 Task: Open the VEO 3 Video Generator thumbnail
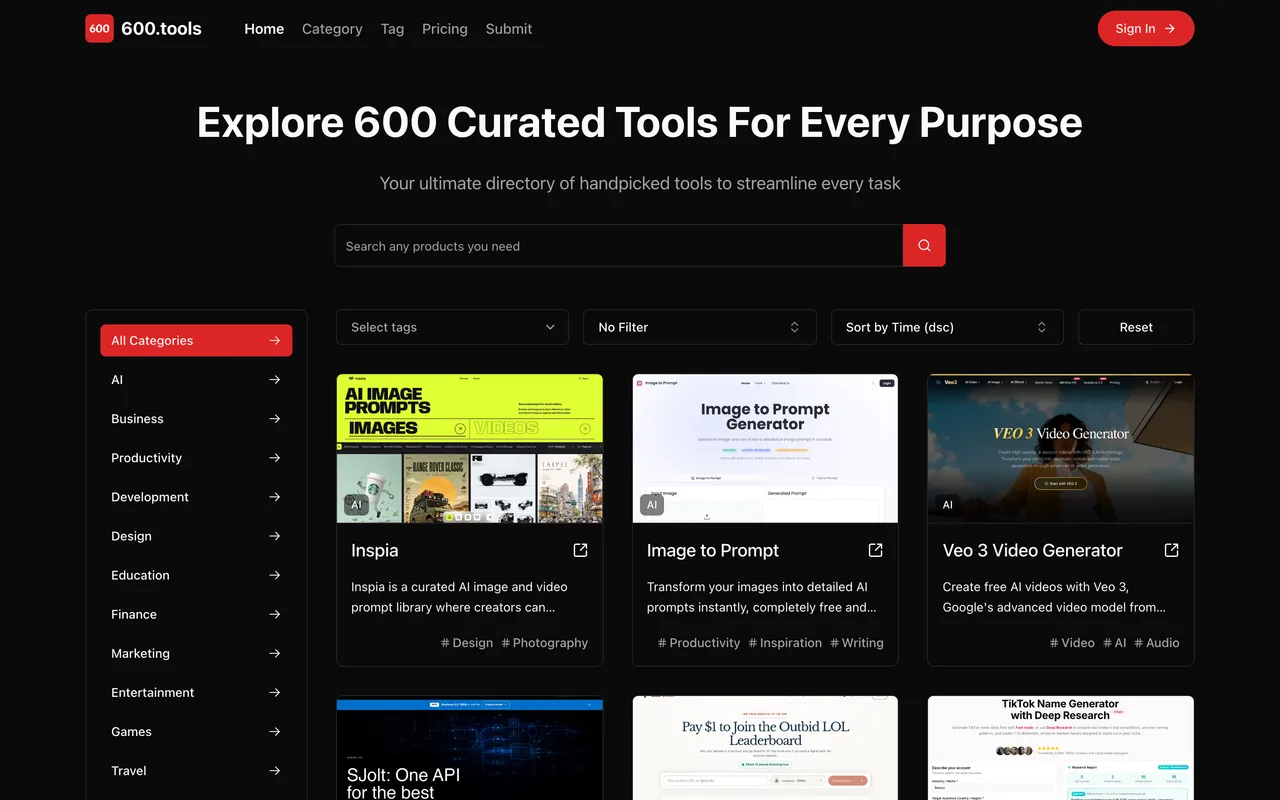pos(1061,449)
